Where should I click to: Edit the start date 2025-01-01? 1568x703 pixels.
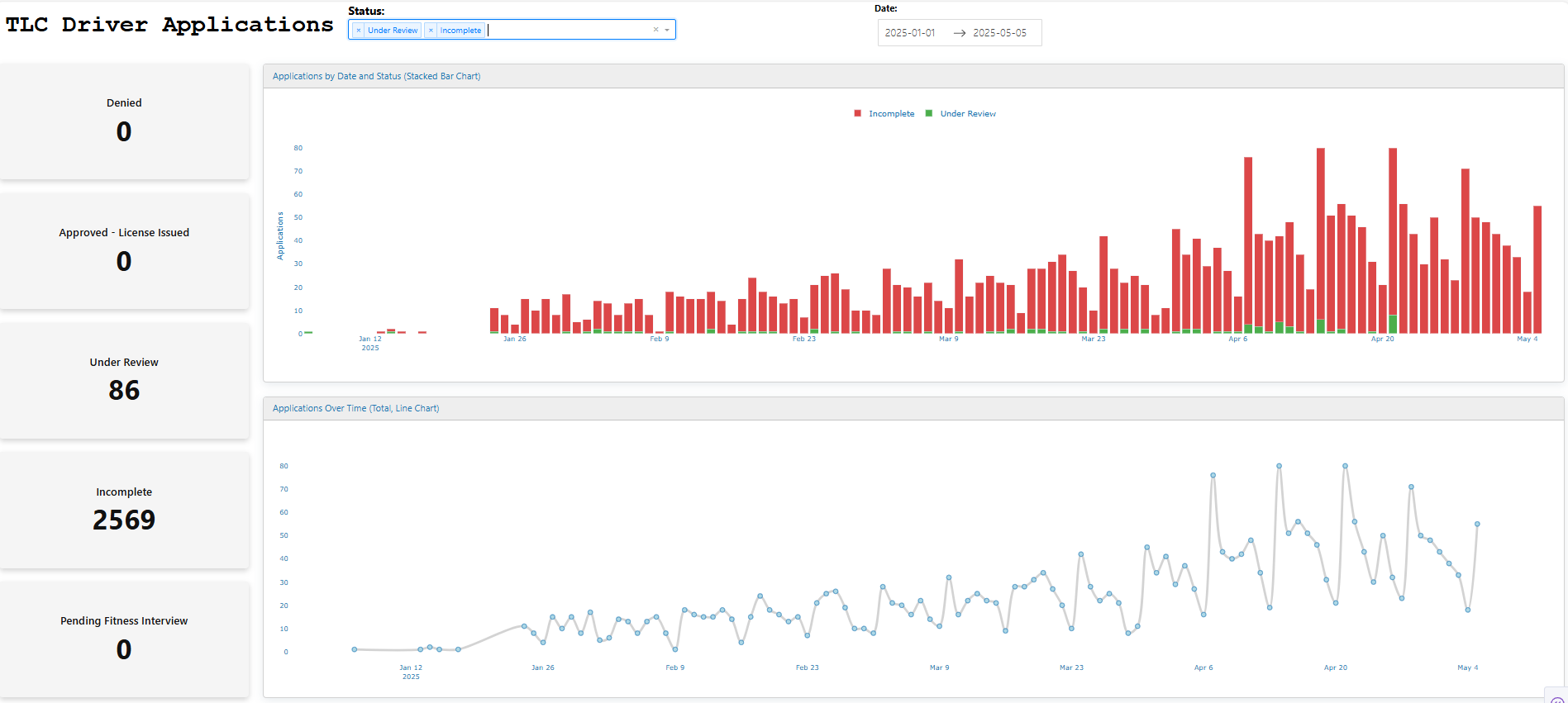coord(909,33)
